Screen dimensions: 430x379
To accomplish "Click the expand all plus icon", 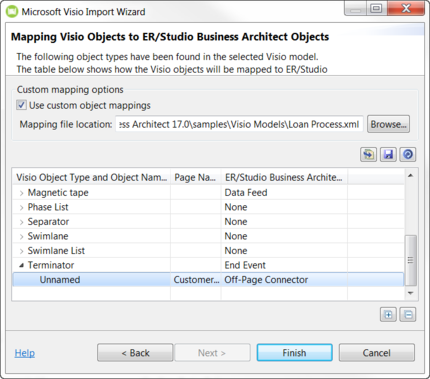I will (388, 314).
